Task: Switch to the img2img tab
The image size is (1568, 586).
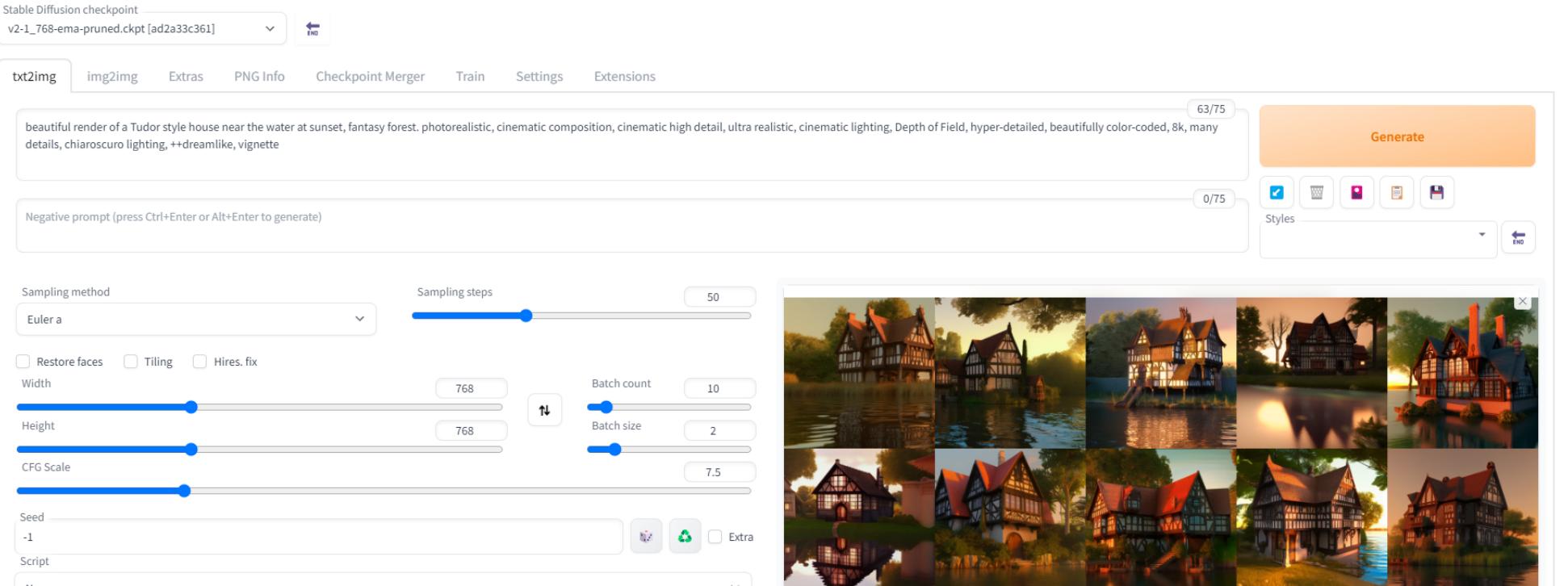Action: pyautogui.click(x=112, y=77)
